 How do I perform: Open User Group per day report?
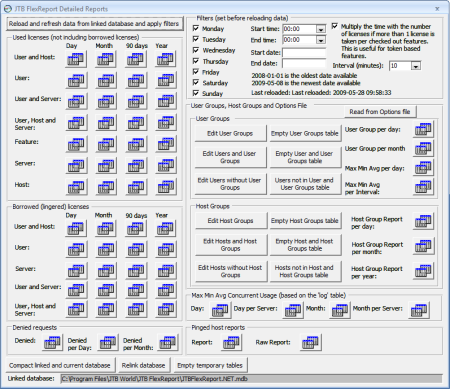[x=423, y=129]
